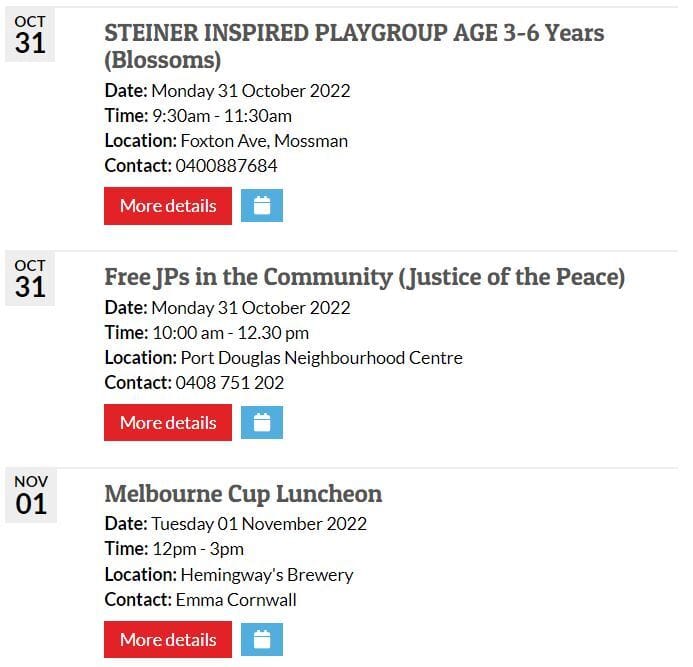Open More details for Steiner Playgroup

168,206
